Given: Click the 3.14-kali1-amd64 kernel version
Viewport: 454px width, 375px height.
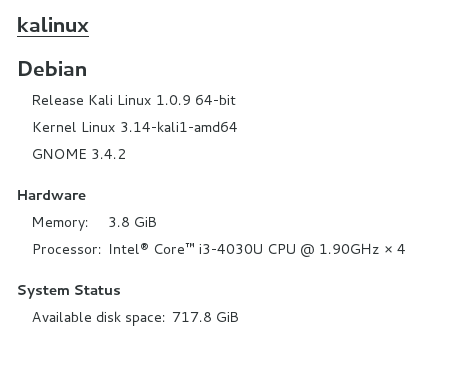Looking at the screenshot, I should pyautogui.click(x=179, y=127).
